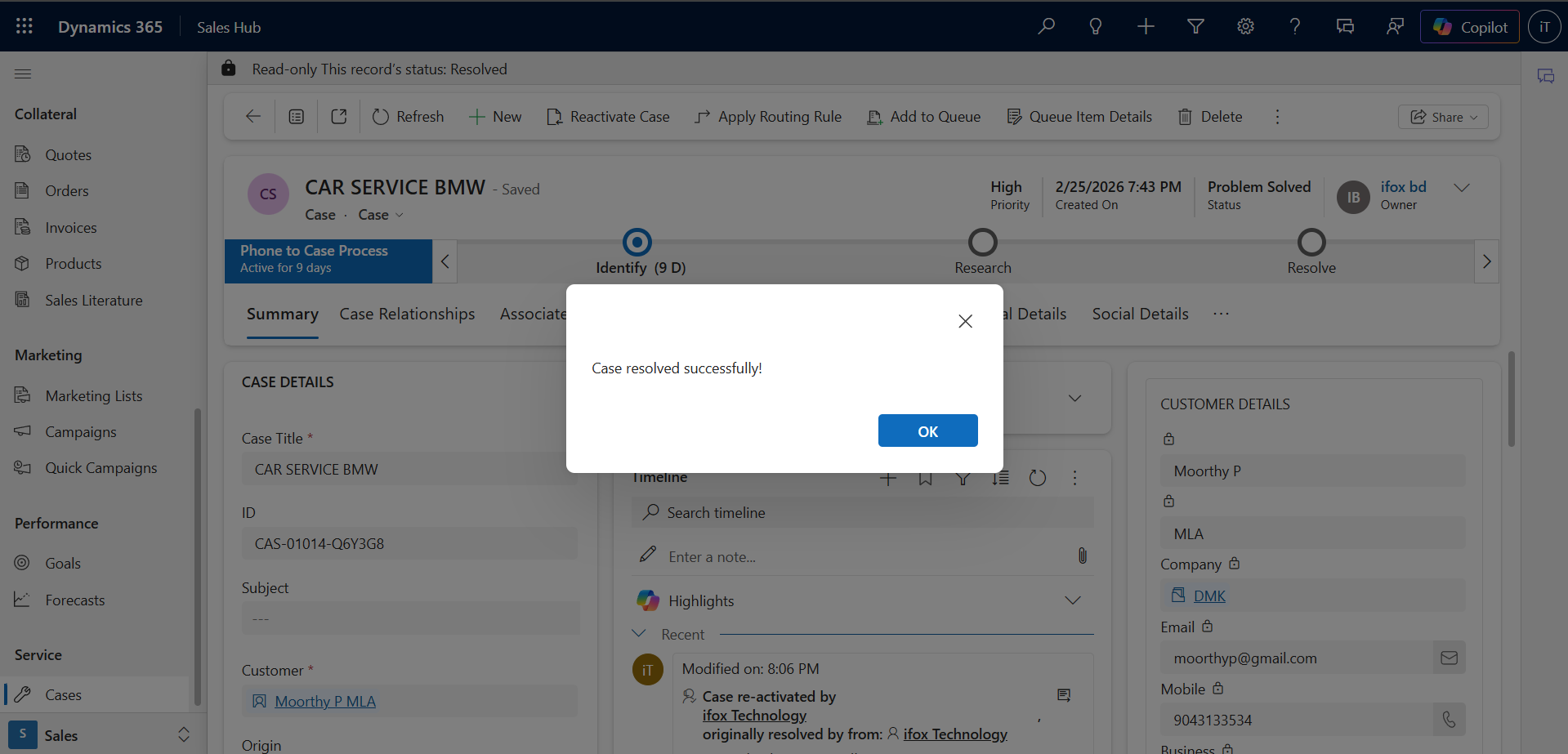Click the Delete trash icon in command bar
The height and width of the screenshot is (754, 1568).
click(1186, 116)
